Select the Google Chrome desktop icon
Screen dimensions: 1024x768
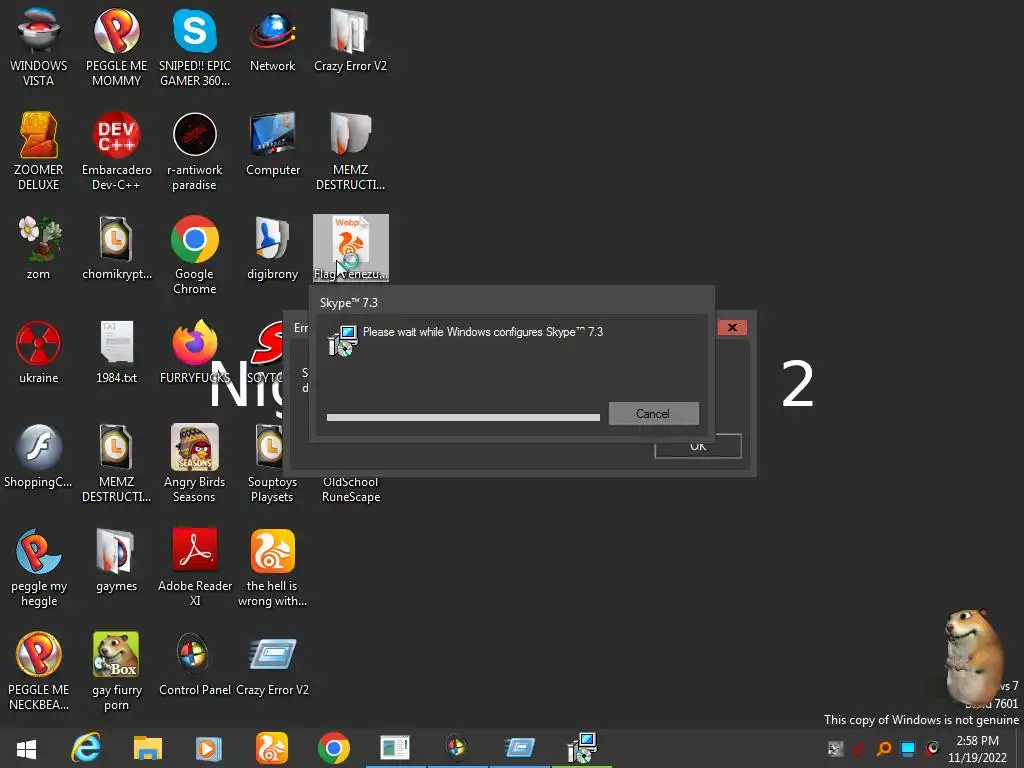(x=195, y=255)
